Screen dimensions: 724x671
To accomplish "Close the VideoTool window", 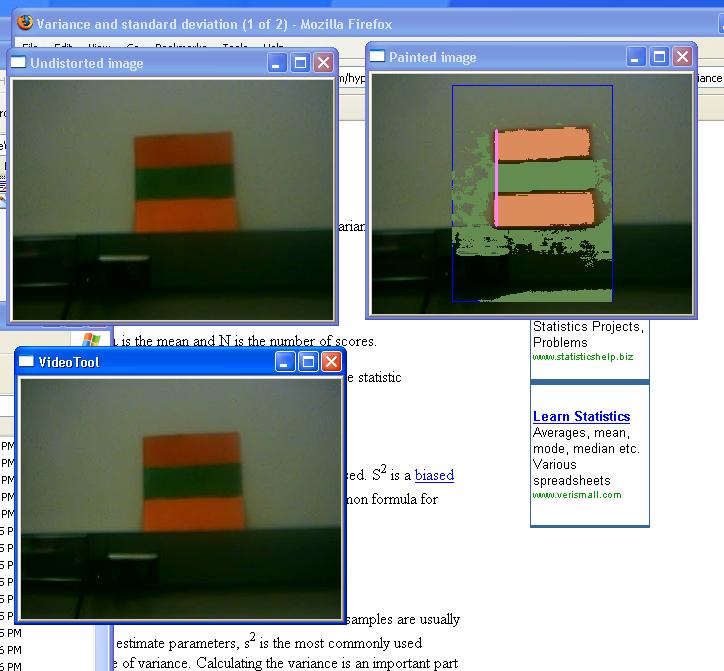I will pyautogui.click(x=330, y=362).
